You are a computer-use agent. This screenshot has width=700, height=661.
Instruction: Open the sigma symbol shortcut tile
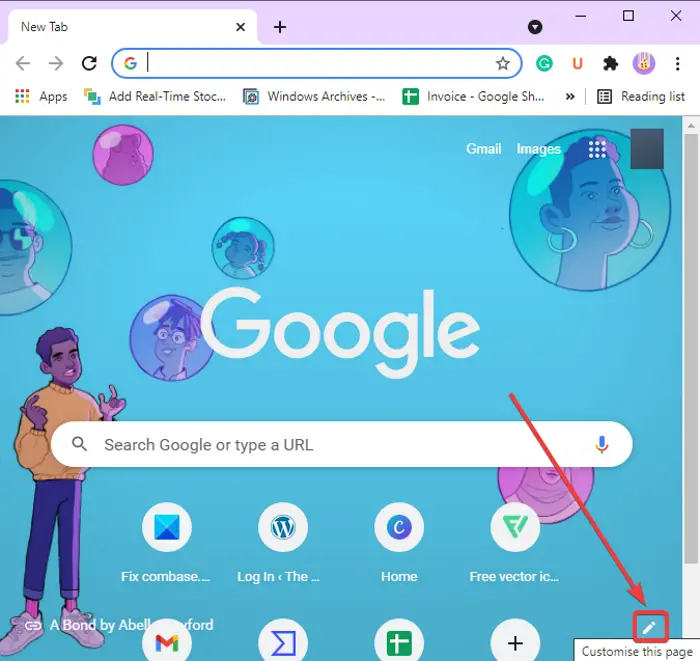283,641
